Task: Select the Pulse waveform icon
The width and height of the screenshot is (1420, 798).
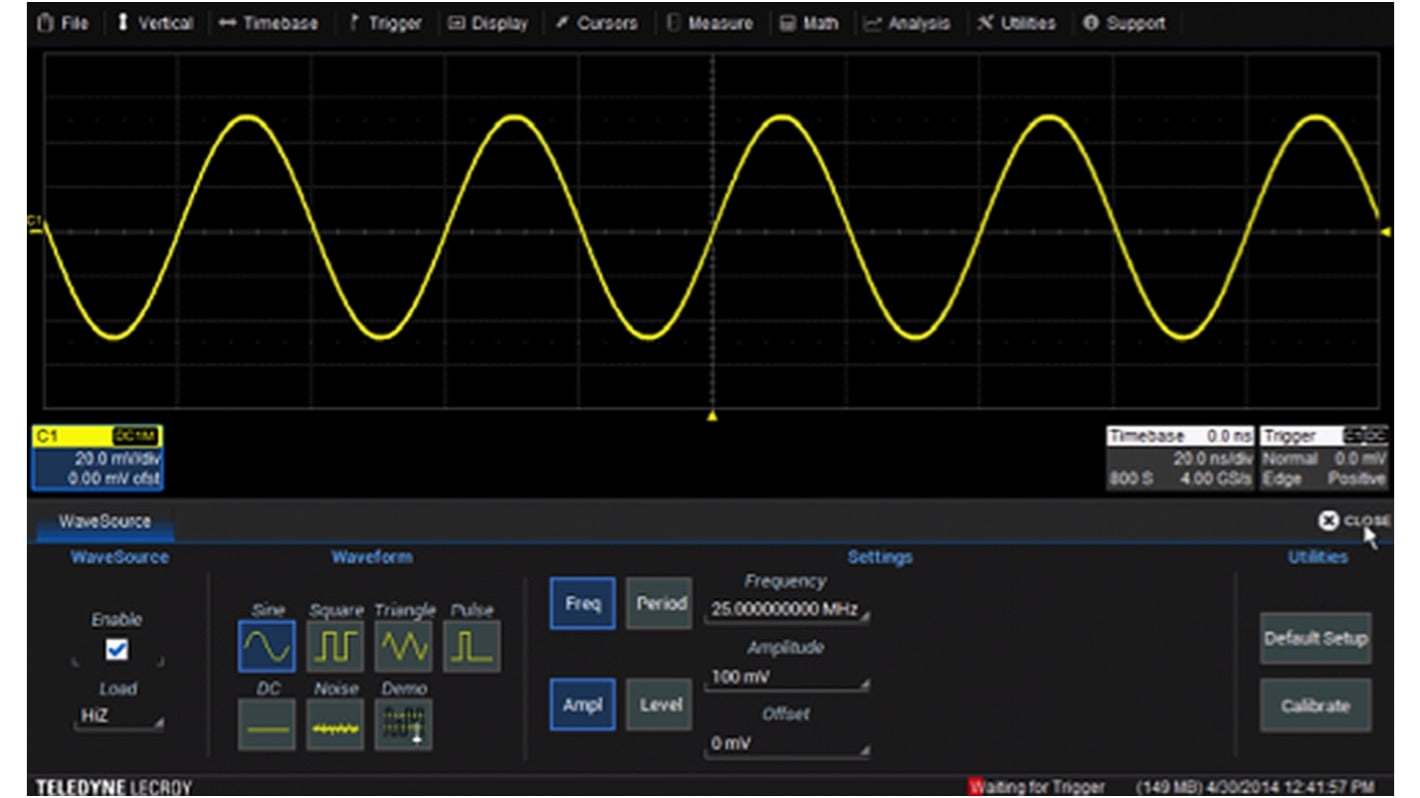Action: click(471, 646)
